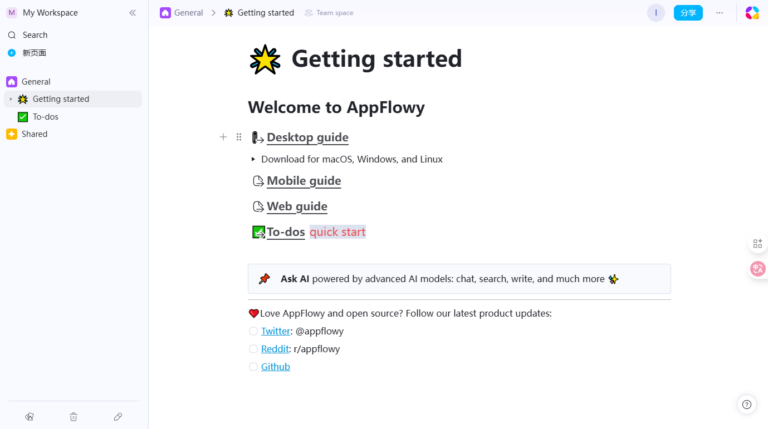Open the Web guide link
Screen dimensions: 768x429
297,206
